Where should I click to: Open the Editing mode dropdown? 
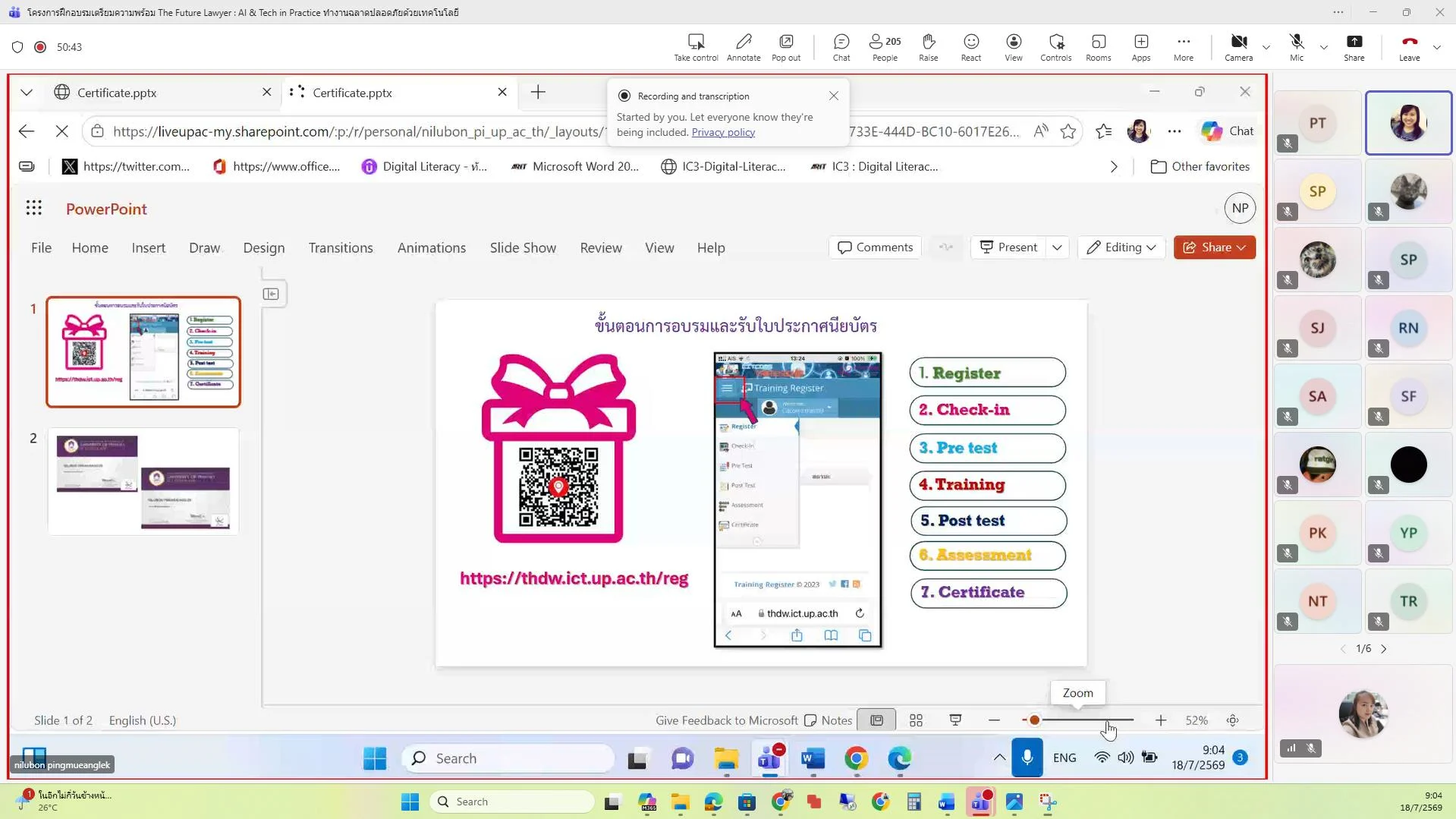coord(1121,247)
